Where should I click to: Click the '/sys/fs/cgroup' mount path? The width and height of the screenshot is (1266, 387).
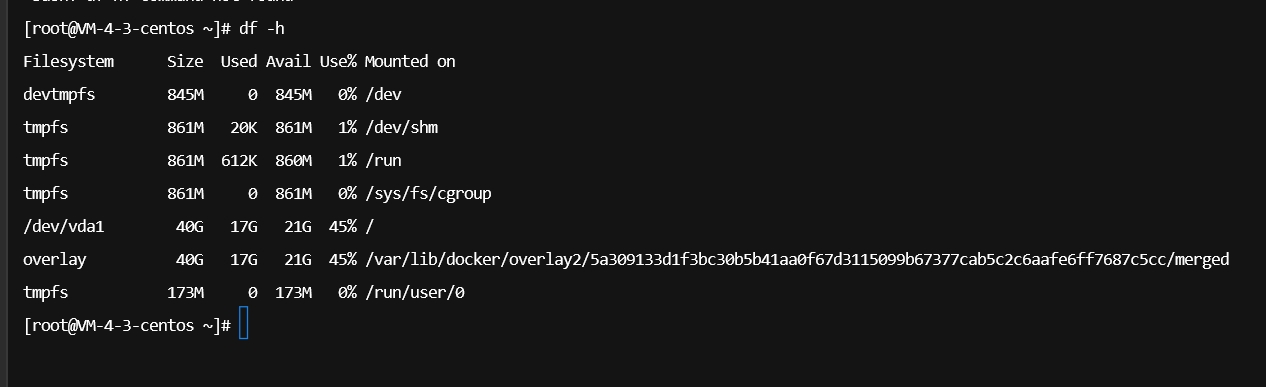coord(427,194)
